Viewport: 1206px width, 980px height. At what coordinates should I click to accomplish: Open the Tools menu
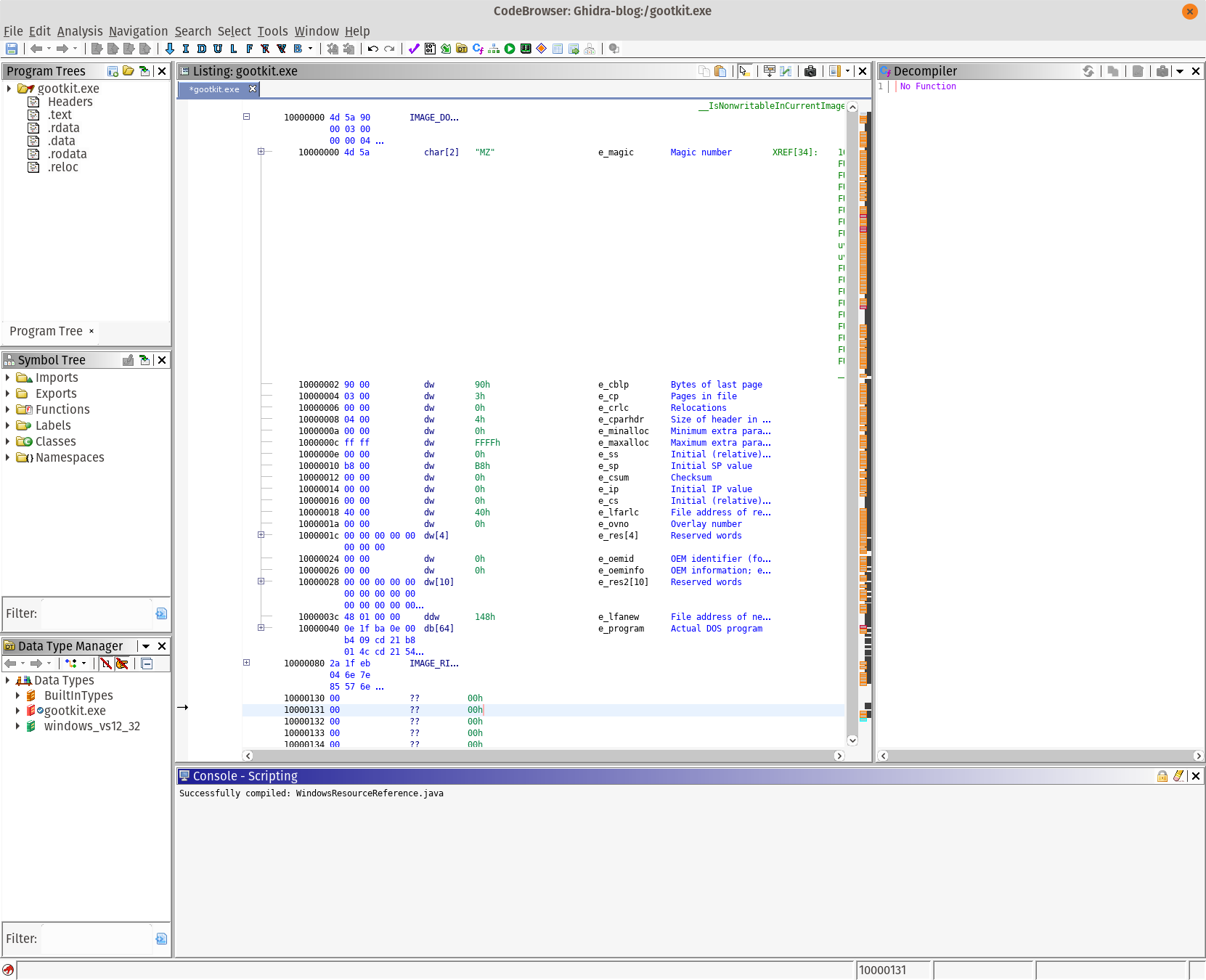[273, 31]
